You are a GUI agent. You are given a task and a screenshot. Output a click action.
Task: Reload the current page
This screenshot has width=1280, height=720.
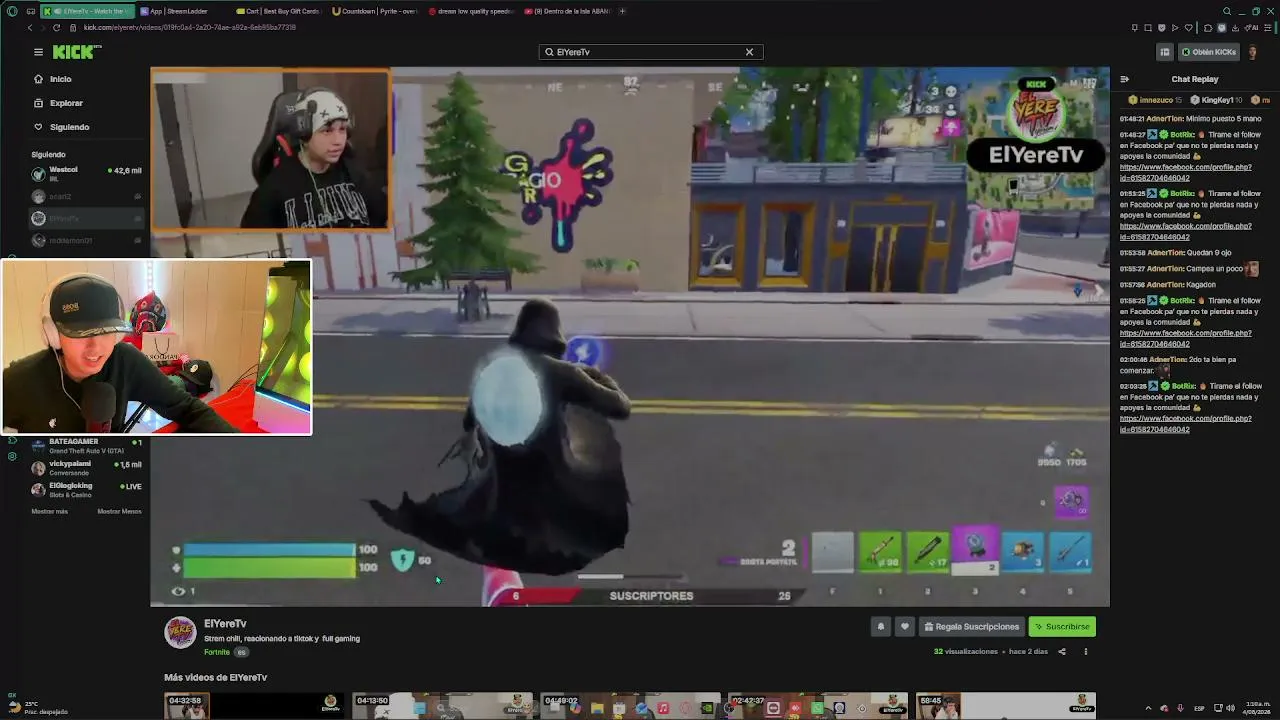(56, 27)
